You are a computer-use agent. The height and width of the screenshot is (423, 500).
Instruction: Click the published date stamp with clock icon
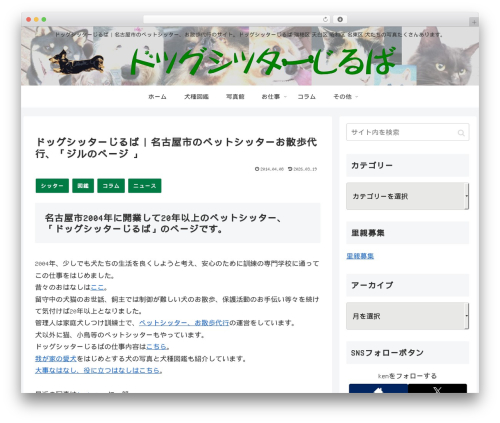(269, 169)
